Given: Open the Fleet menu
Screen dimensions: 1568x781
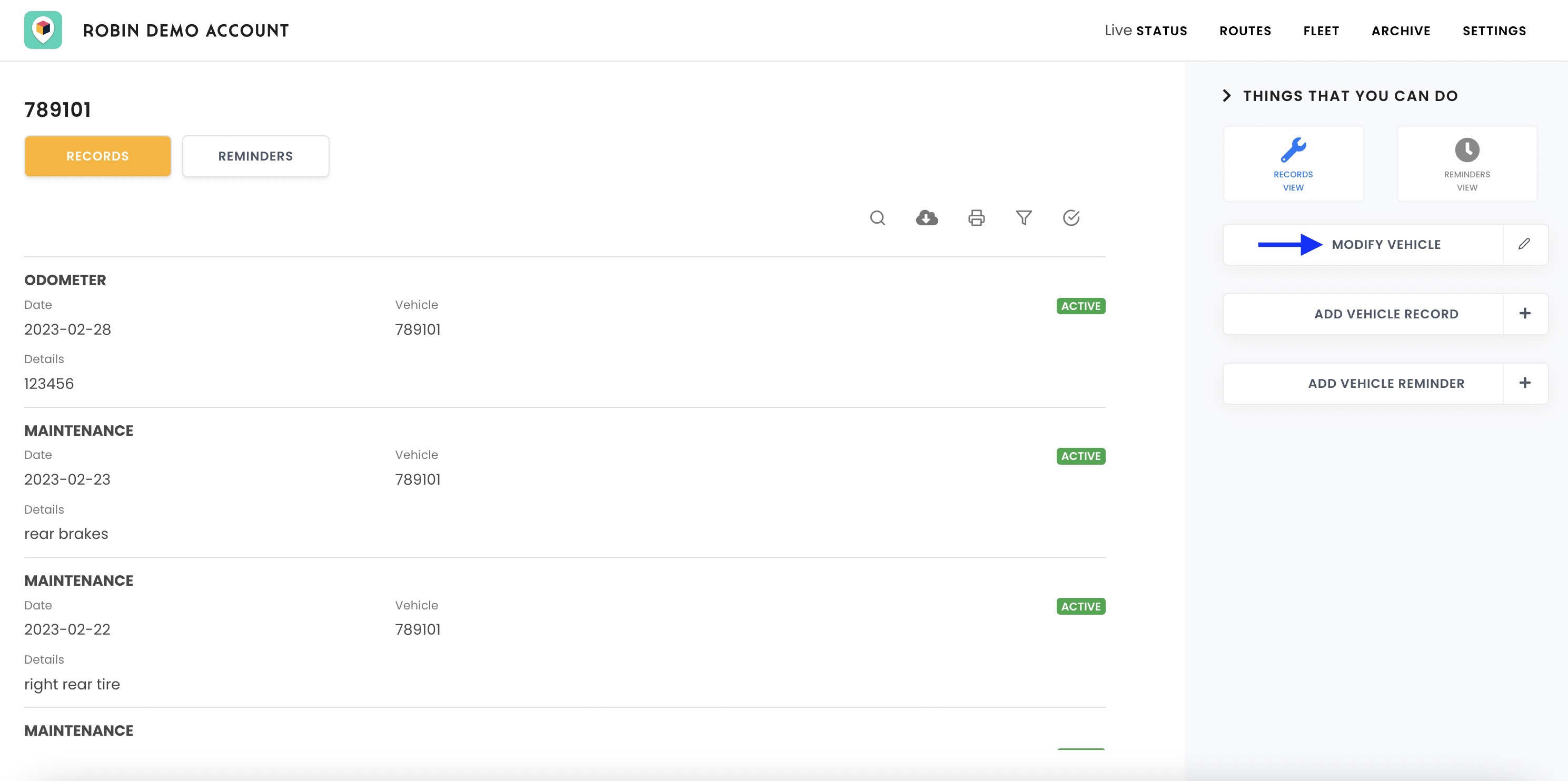Looking at the screenshot, I should pos(1321,31).
